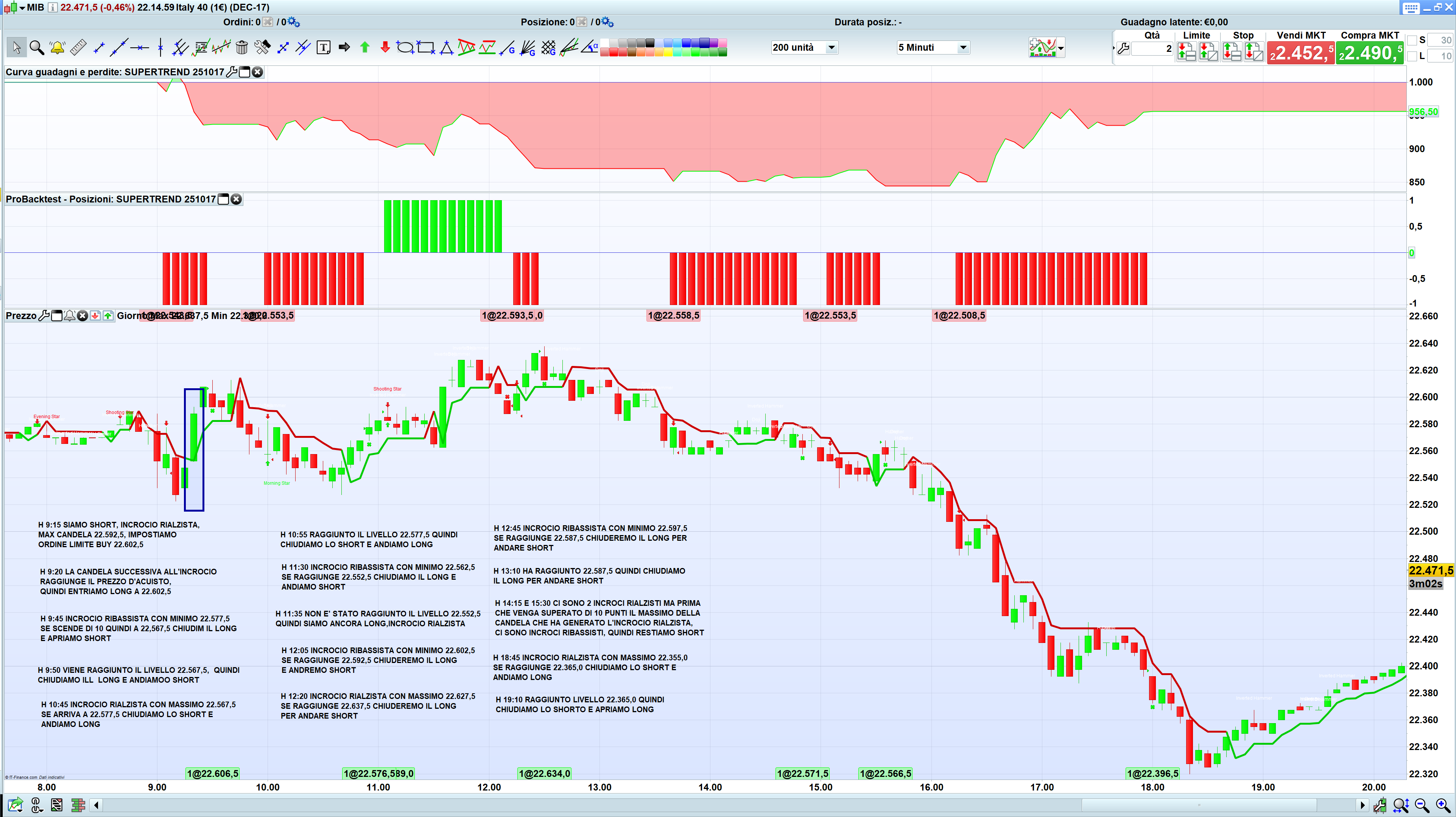
Task: Close the ProBacktest Posizioni panel
Action: pyautogui.click(x=237, y=199)
